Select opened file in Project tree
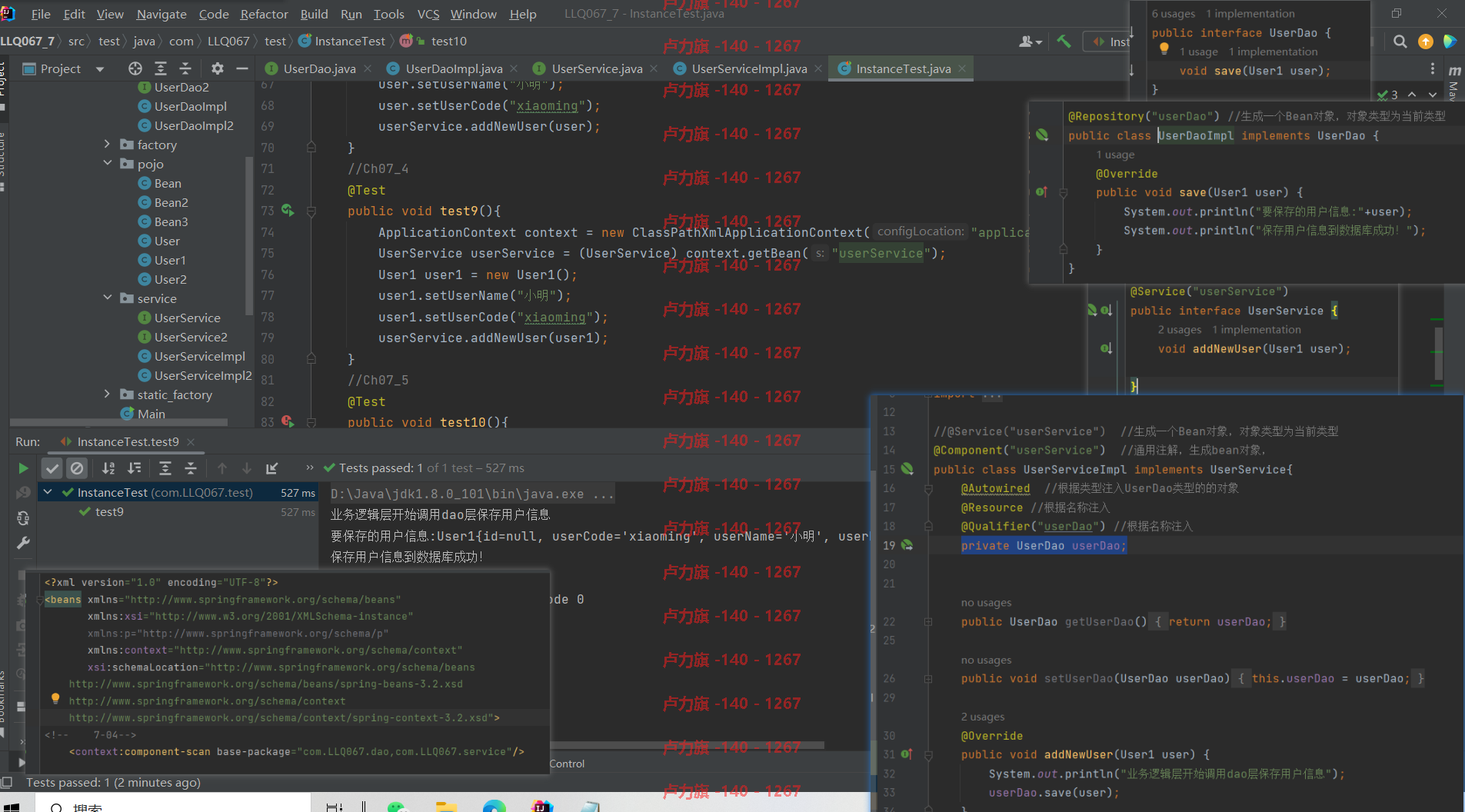 tap(135, 68)
